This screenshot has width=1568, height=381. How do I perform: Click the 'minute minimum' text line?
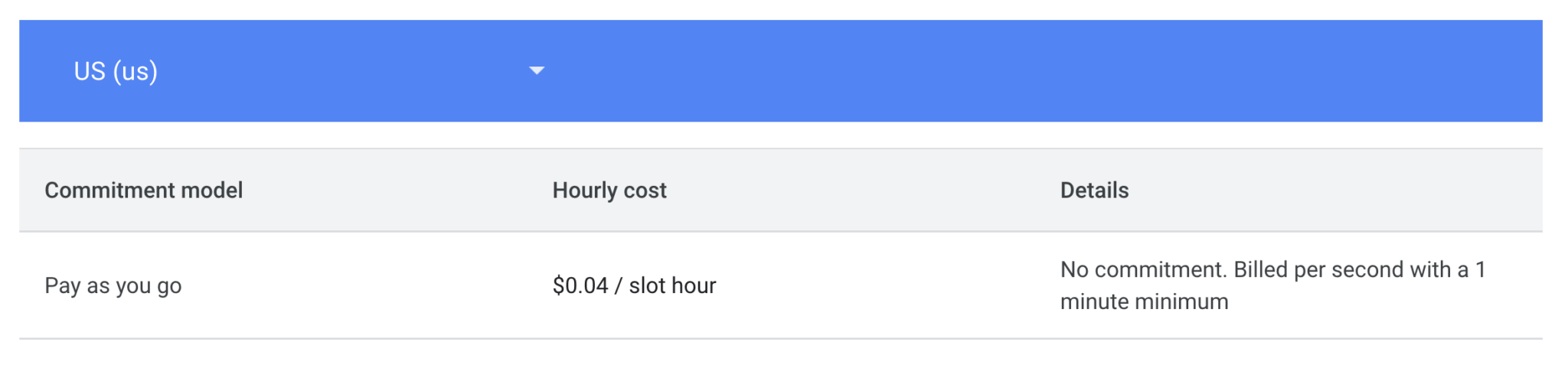[1144, 301]
